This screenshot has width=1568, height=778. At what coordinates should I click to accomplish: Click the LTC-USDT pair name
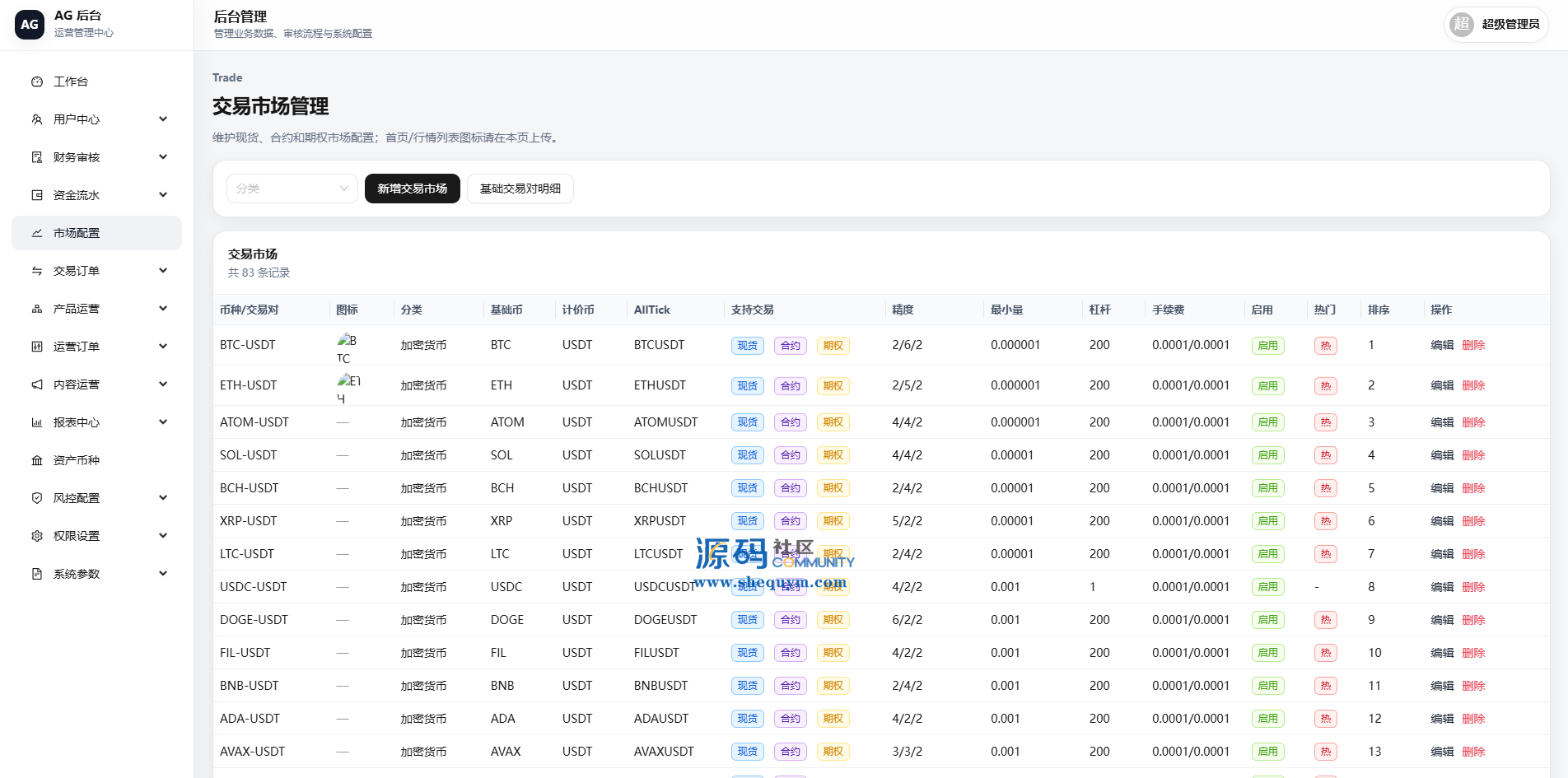click(x=247, y=554)
